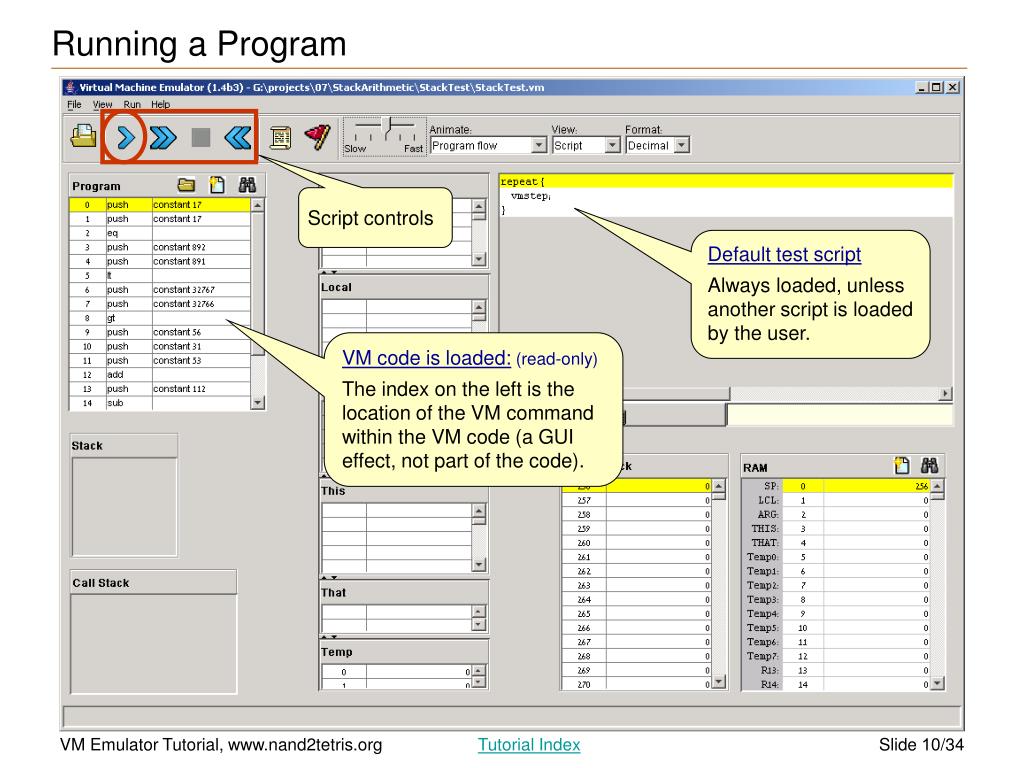Image resolution: width=1024 pixels, height=768 pixels.
Task: Click the Run double-arrow button
Action: (x=163, y=138)
